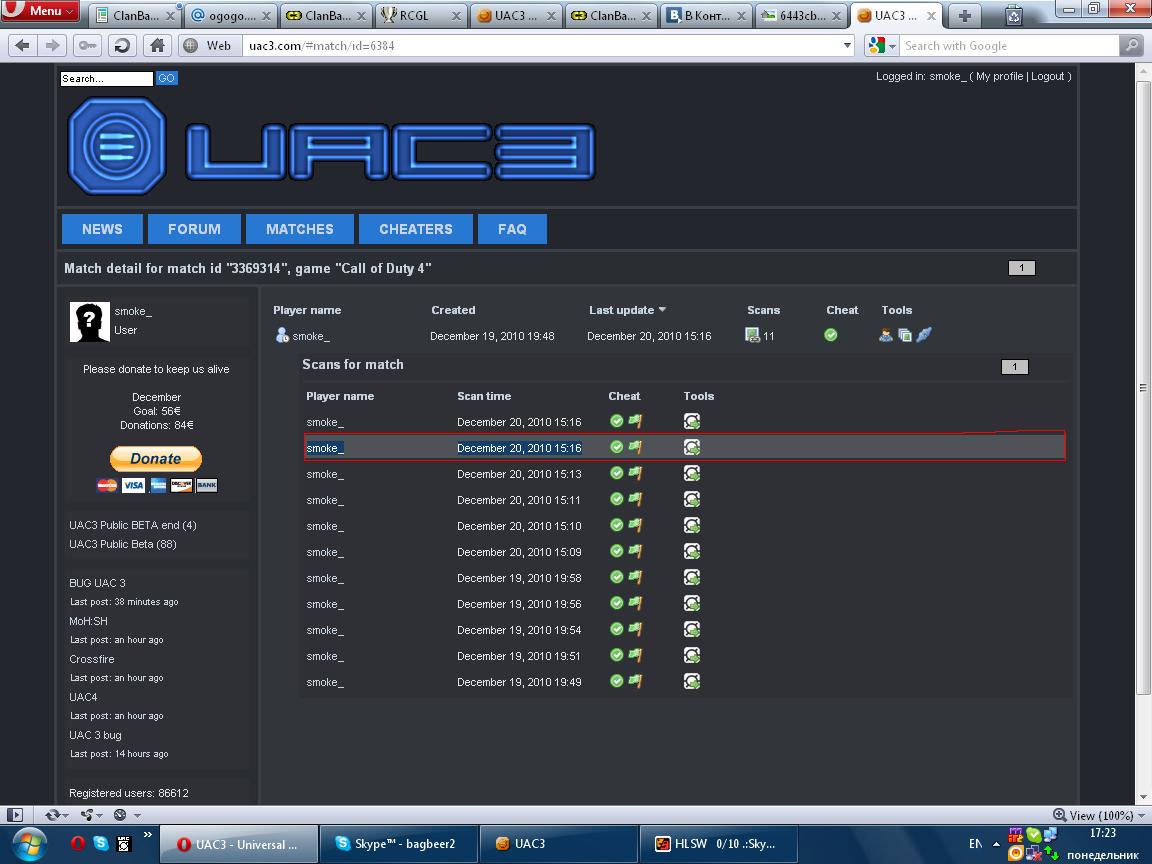Click the URL address bar
The image size is (1152, 864).
[x=544, y=46]
